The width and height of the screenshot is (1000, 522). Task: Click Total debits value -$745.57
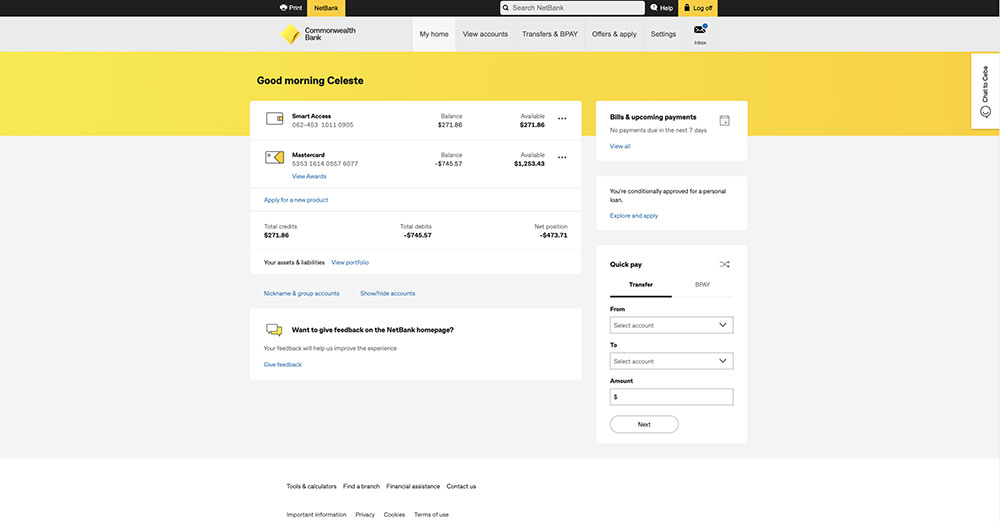[x=418, y=235]
